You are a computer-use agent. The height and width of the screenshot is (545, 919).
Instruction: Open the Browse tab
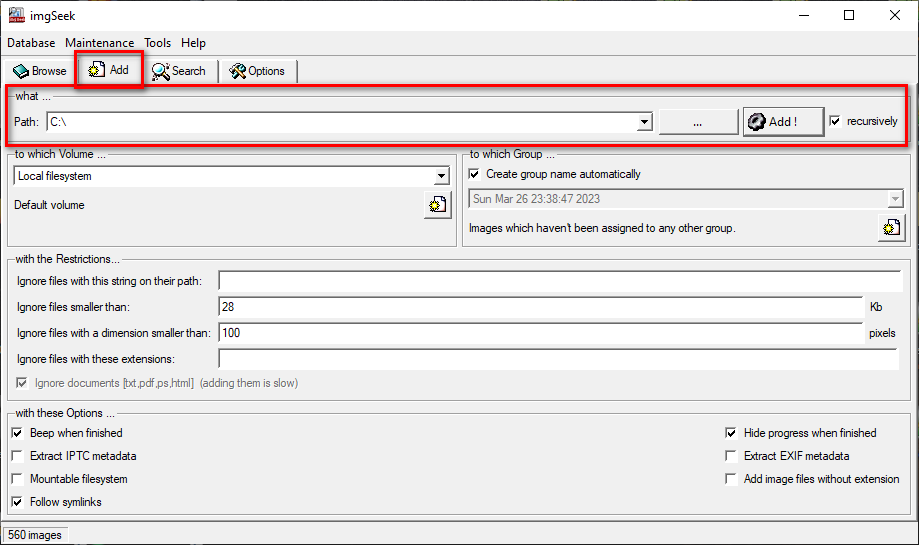click(x=40, y=71)
